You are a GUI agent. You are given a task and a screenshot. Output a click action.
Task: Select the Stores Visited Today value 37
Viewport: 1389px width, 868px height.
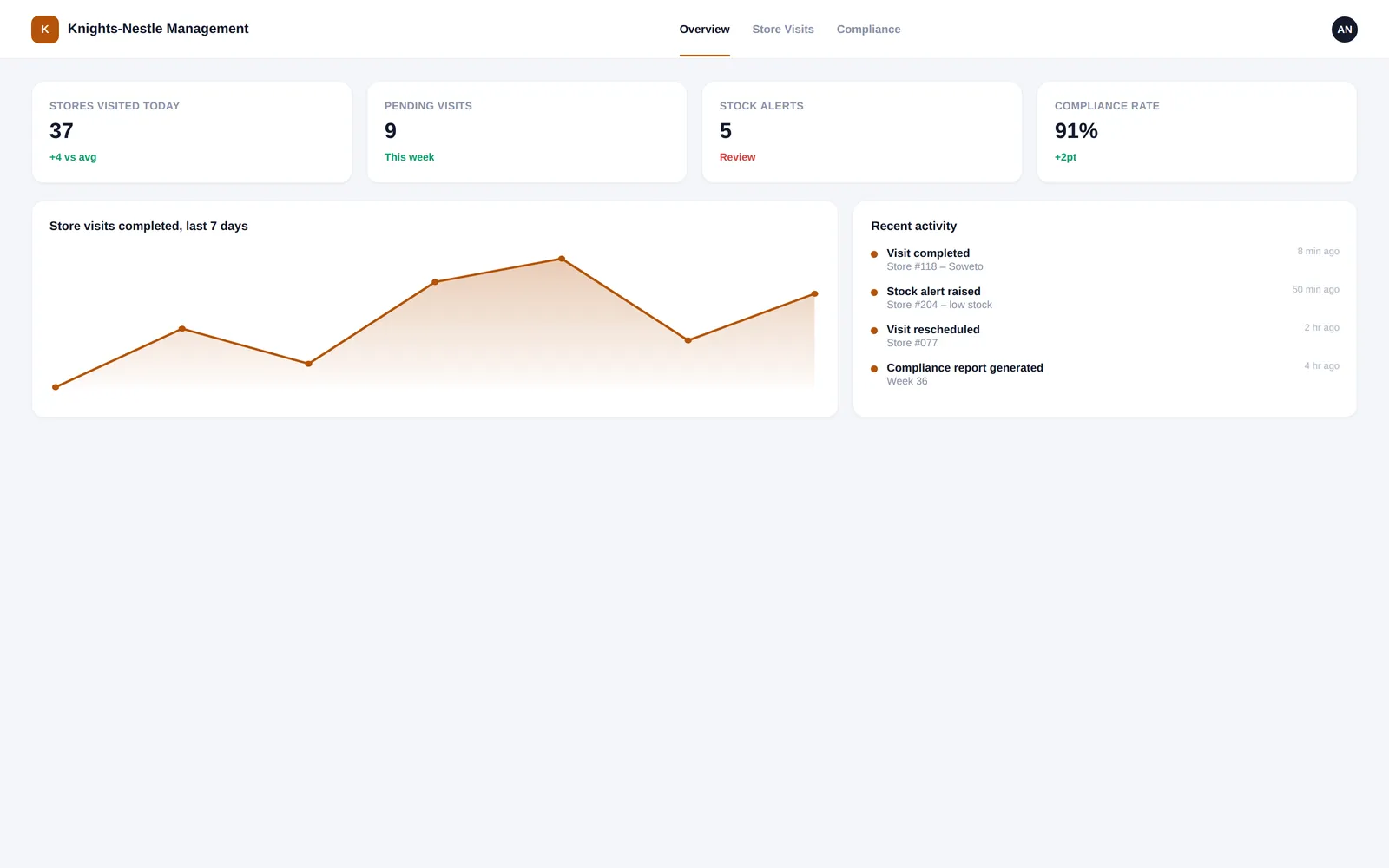tap(62, 131)
